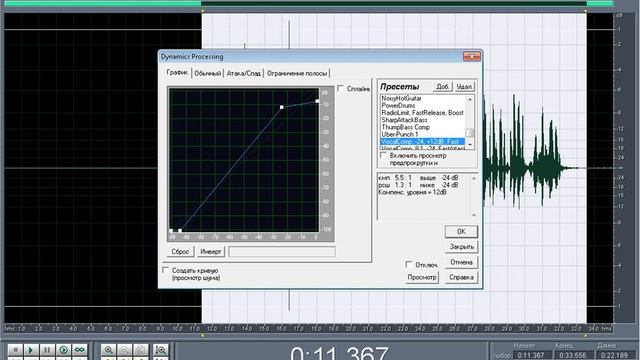This screenshot has height=360, width=640.
Task: Click presets list scroll down arrow
Action: pos(470,145)
